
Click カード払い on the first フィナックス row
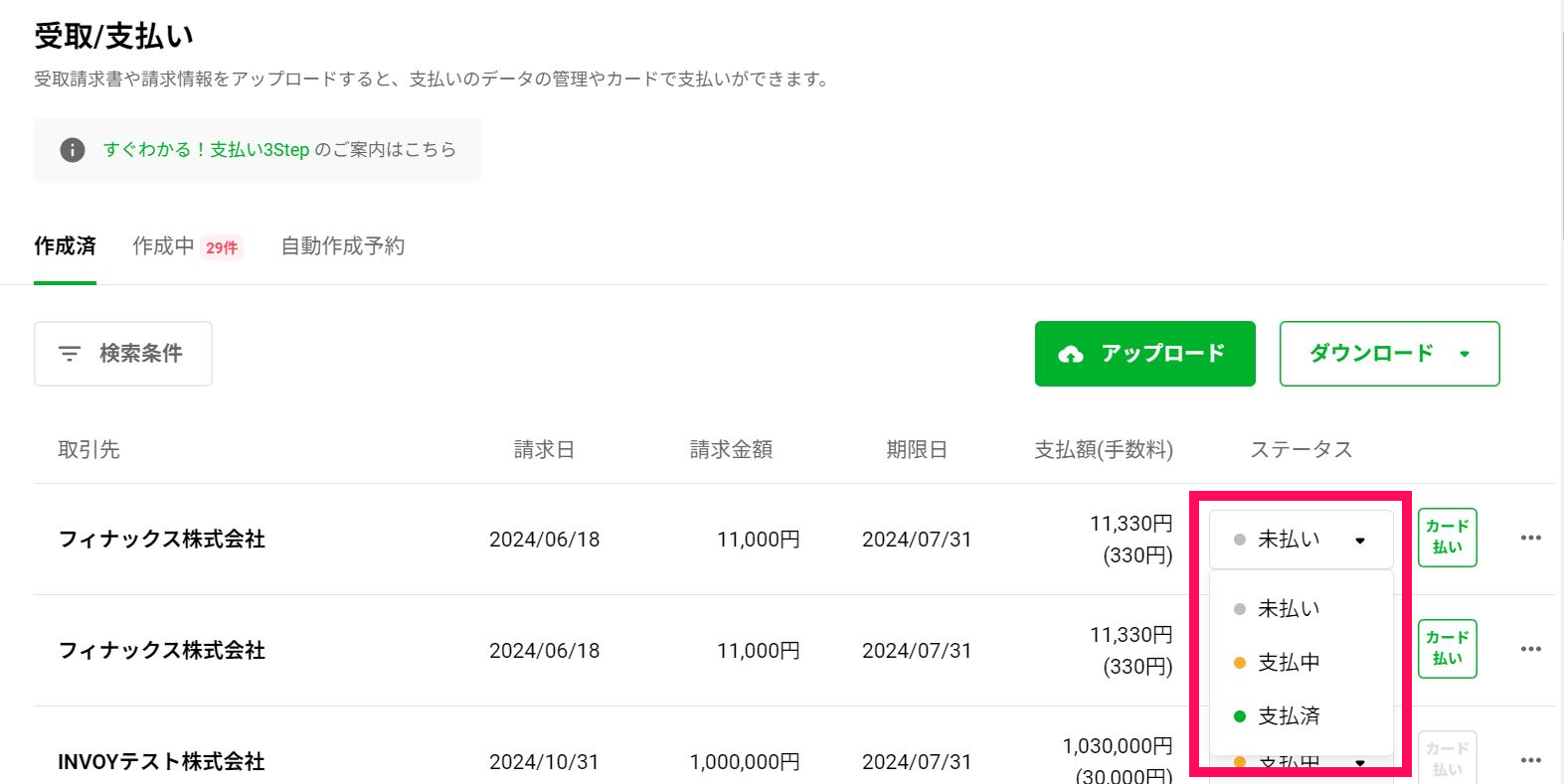[1448, 538]
